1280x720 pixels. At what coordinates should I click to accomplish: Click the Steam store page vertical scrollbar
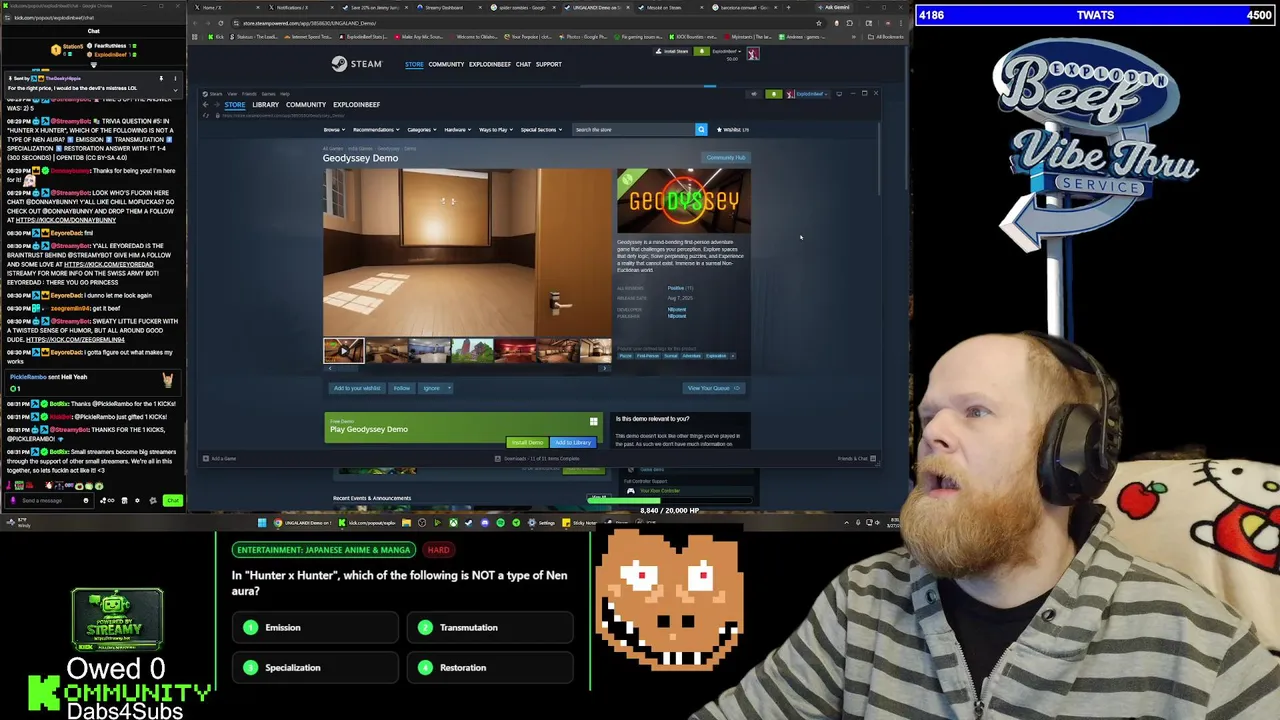[x=878, y=158]
